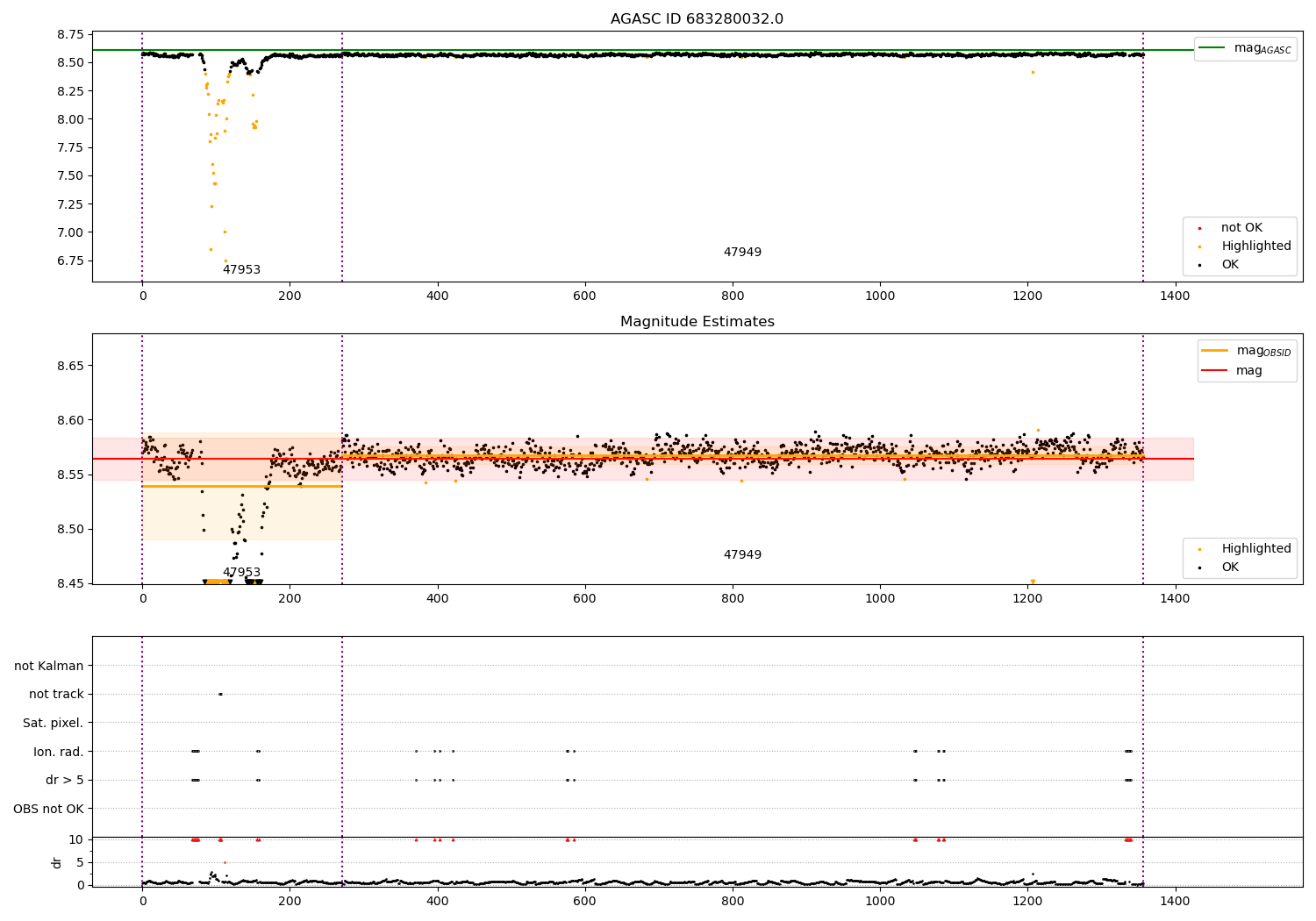Click the '47949' label in the Magnitude Estimates plot
The height and width of the screenshot is (921, 1316).
click(x=742, y=555)
